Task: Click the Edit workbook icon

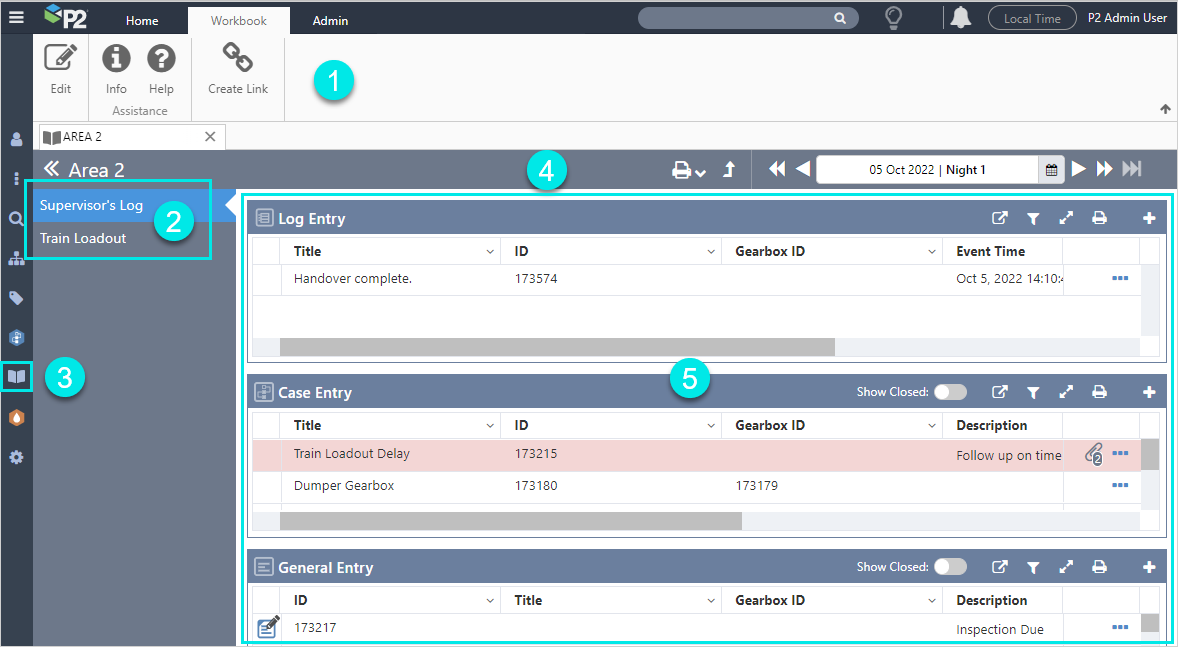Action: click(61, 60)
